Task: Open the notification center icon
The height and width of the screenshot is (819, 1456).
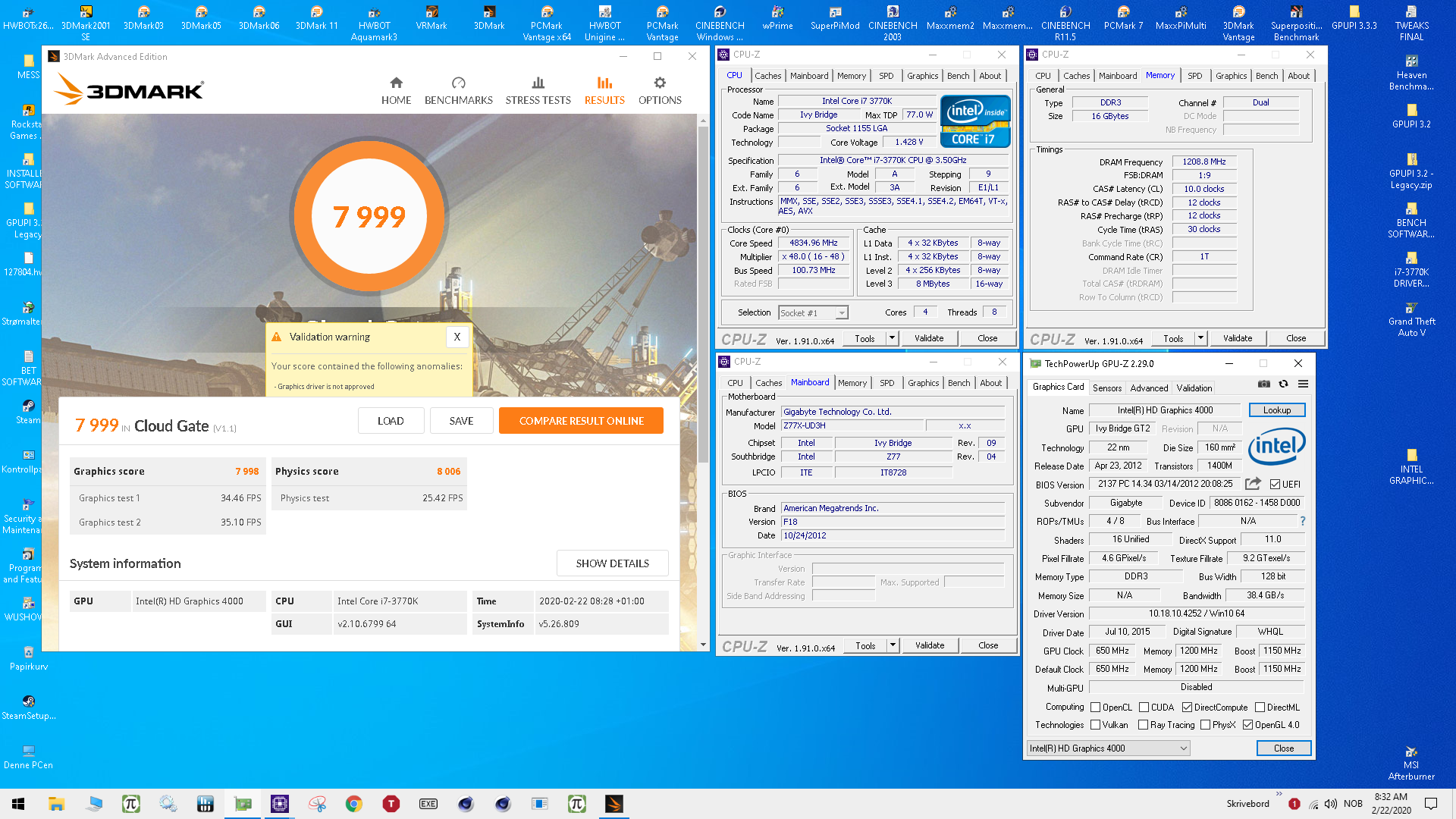Action: [1431, 804]
